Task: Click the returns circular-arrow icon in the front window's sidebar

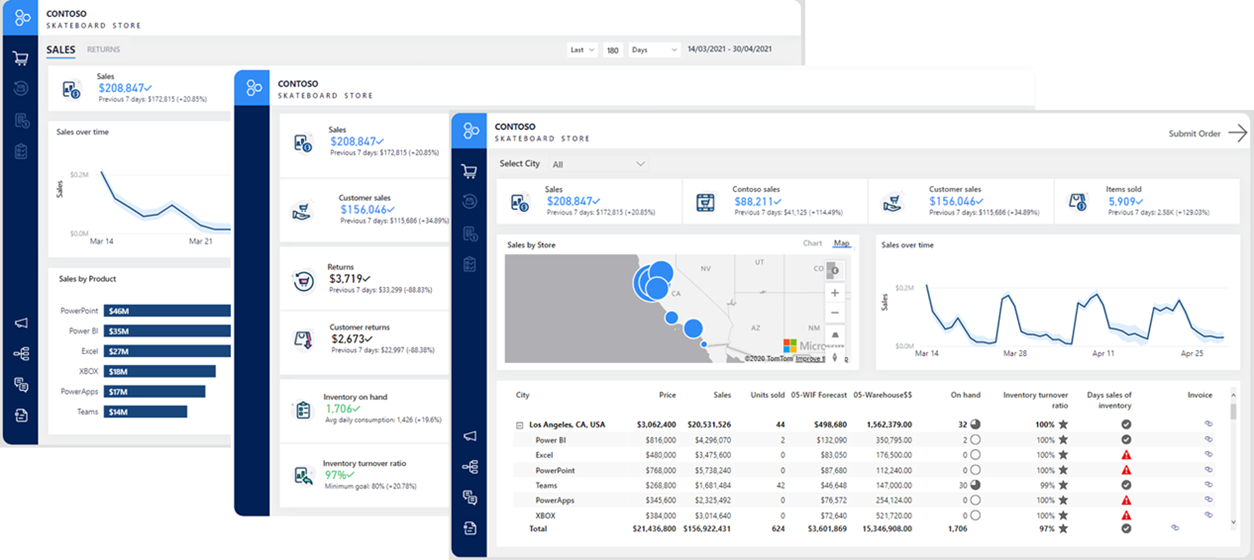Action: 469,201
